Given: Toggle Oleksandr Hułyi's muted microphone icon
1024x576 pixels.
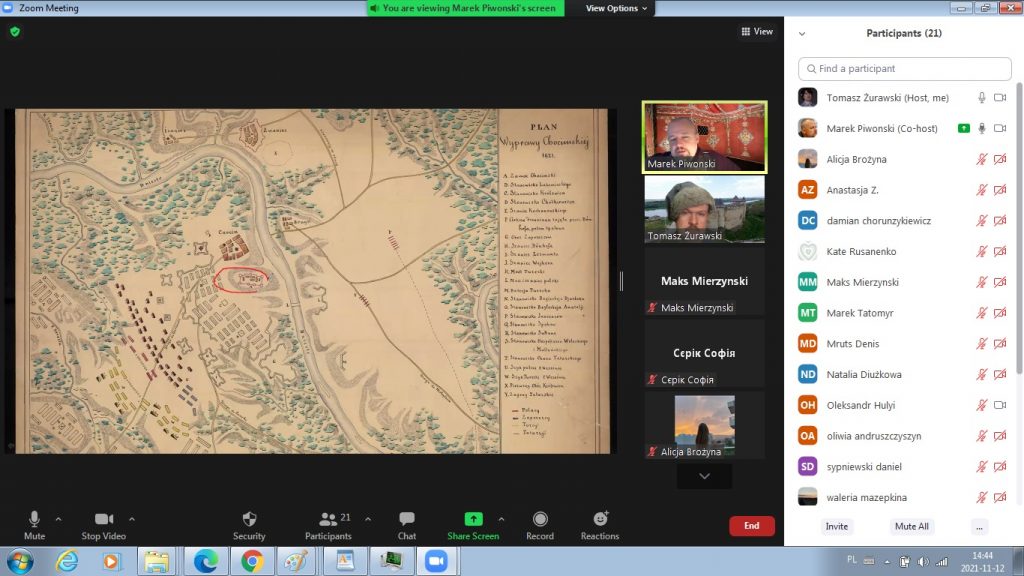Looking at the screenshot, I should (x=982, y=405).
